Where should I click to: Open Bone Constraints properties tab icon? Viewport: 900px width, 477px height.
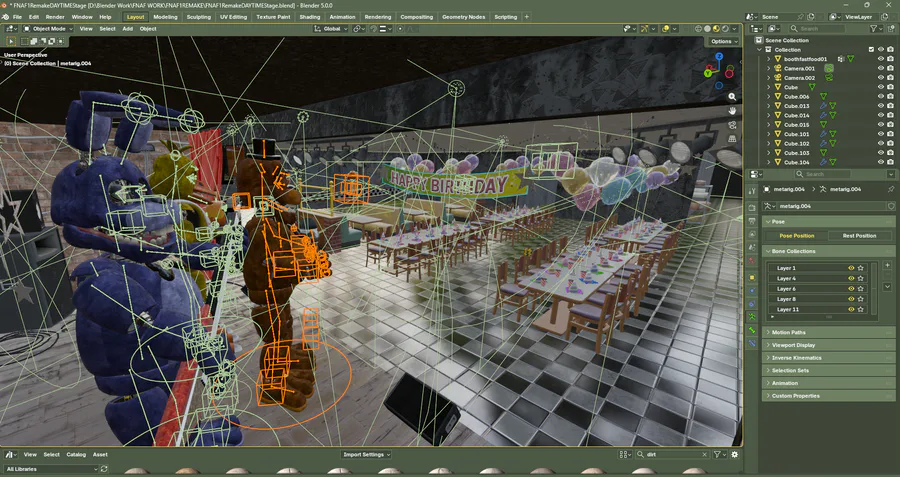tap(752, 343)
